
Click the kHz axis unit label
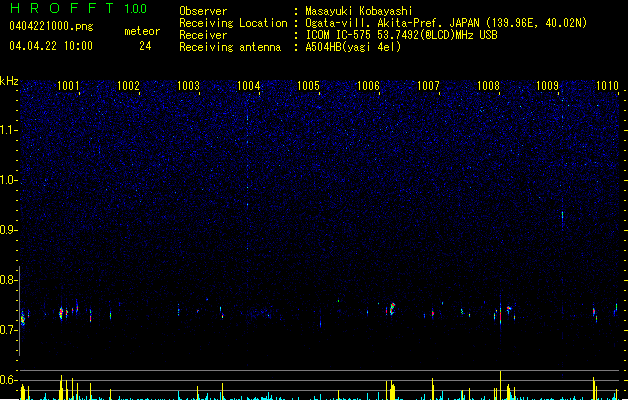9,81
